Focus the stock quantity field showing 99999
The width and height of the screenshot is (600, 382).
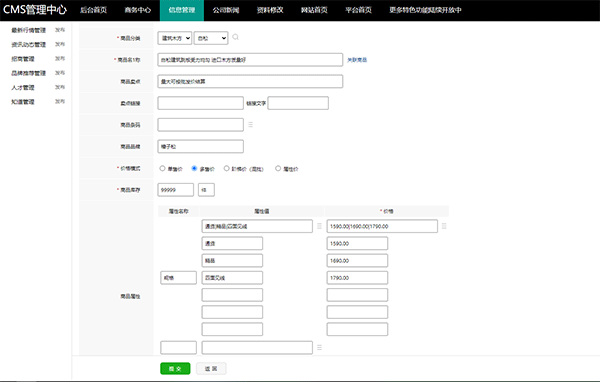176,190
